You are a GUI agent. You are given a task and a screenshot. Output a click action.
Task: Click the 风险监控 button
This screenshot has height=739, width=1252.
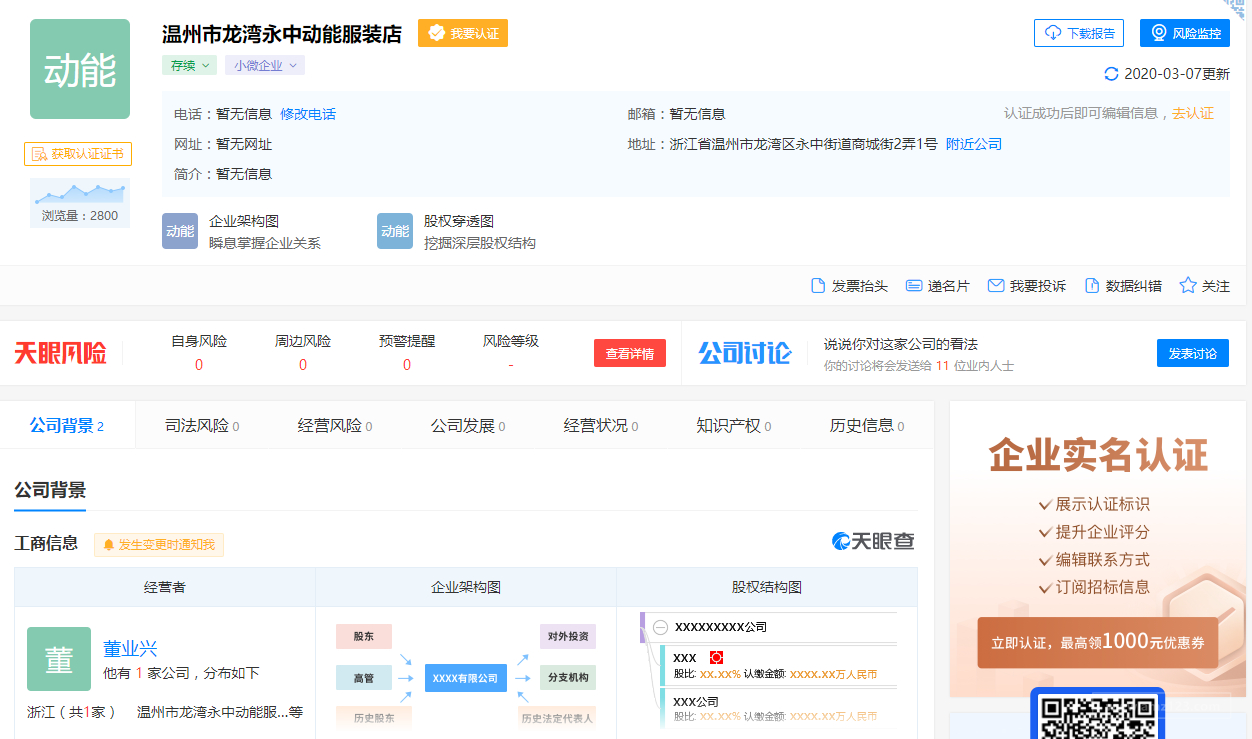pos(1184,33)
